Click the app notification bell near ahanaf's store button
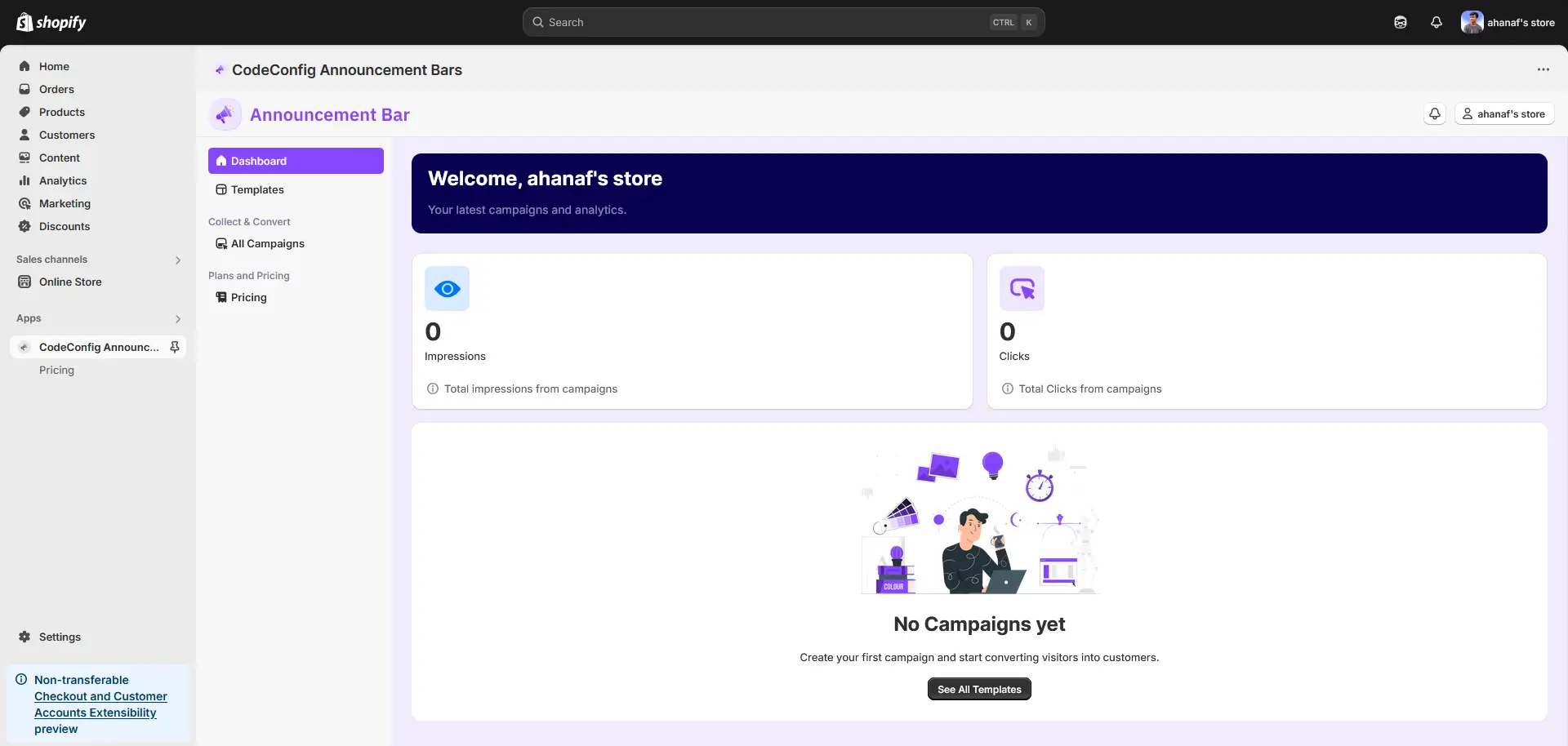1568x746 pixels. 1435,113
